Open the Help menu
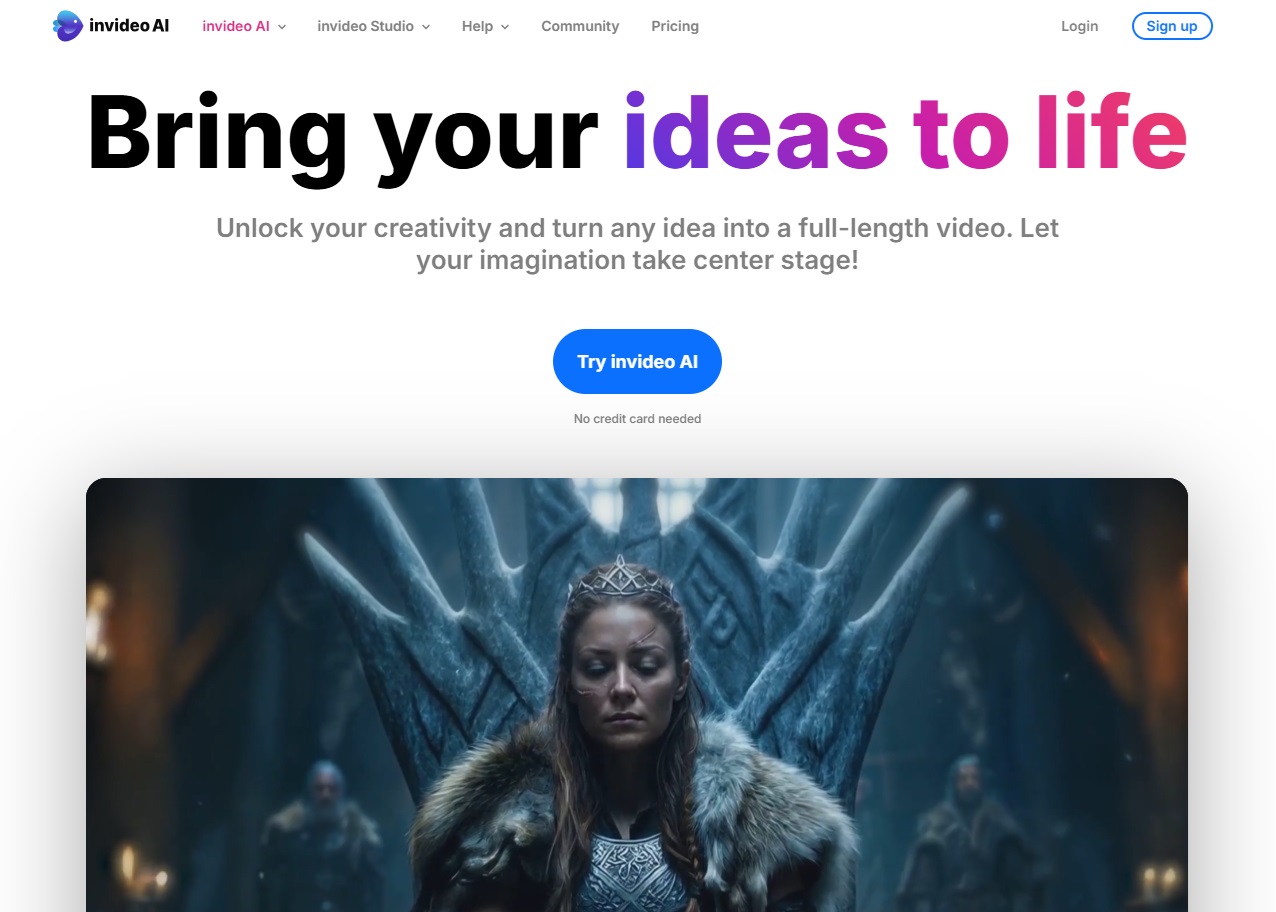Screen dimensions: 1276x912 coord(477,26)
